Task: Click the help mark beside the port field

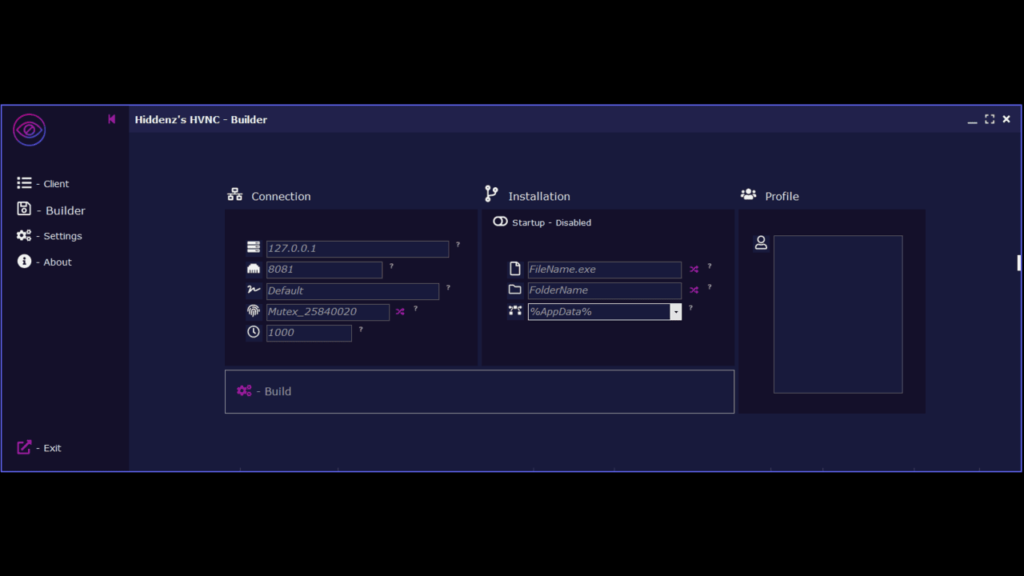Action: pos(391,266)
